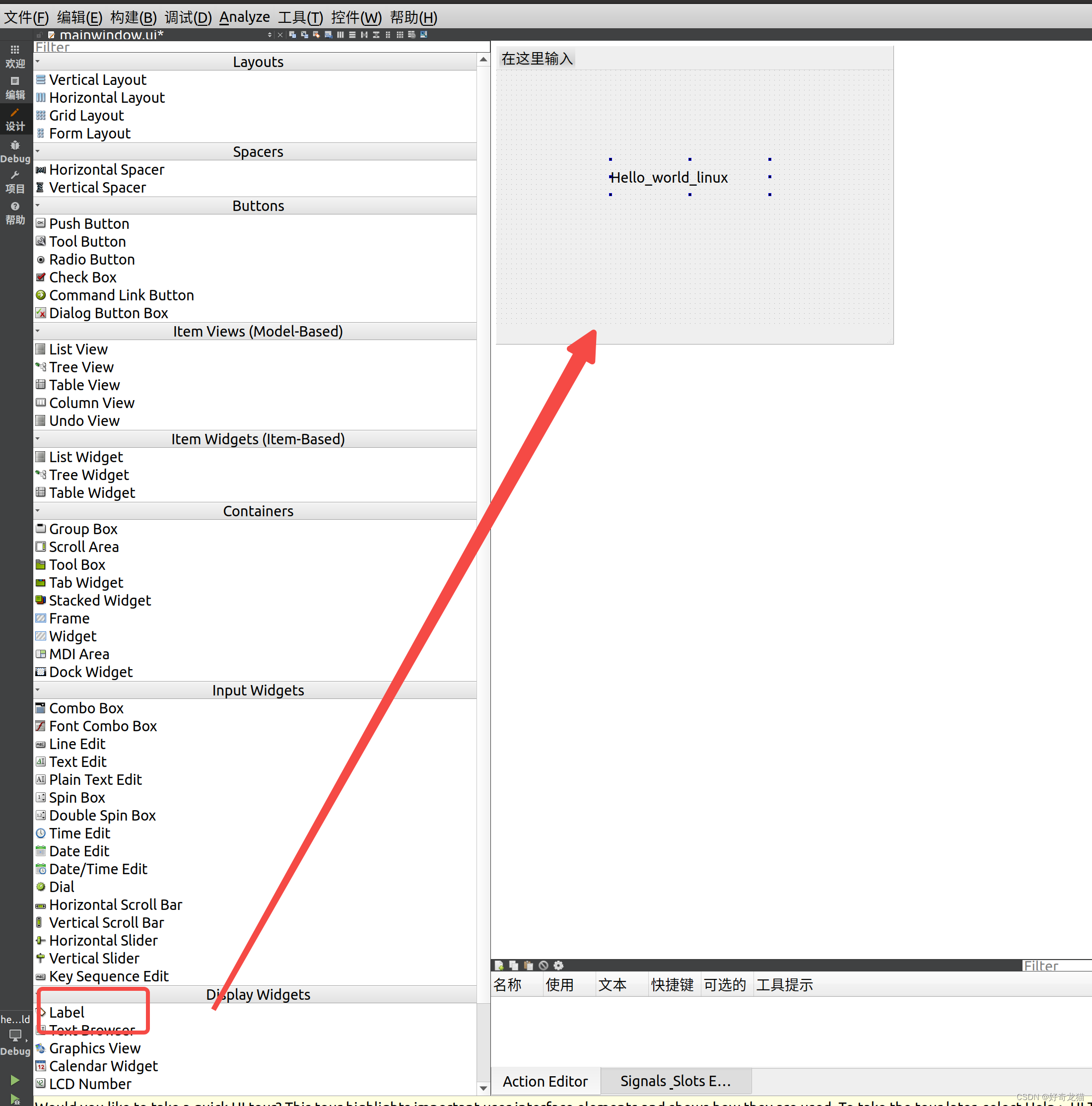1092x1106 pixels.
Task: Collapse the Layouts category
Action: pos(38,61)
